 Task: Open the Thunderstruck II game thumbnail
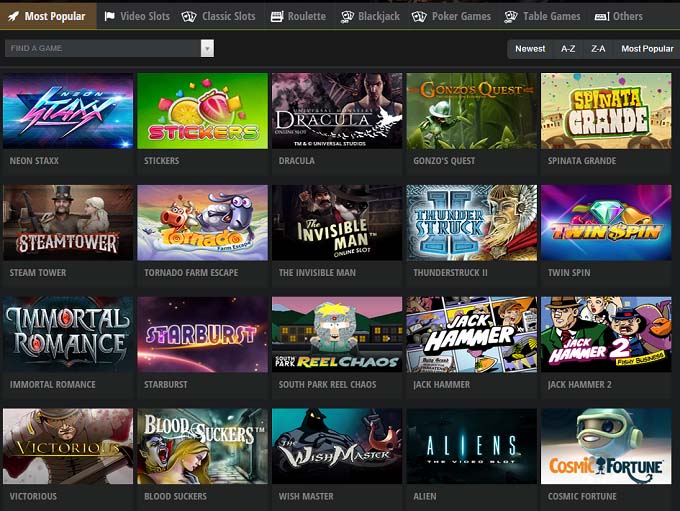[471, 222]
